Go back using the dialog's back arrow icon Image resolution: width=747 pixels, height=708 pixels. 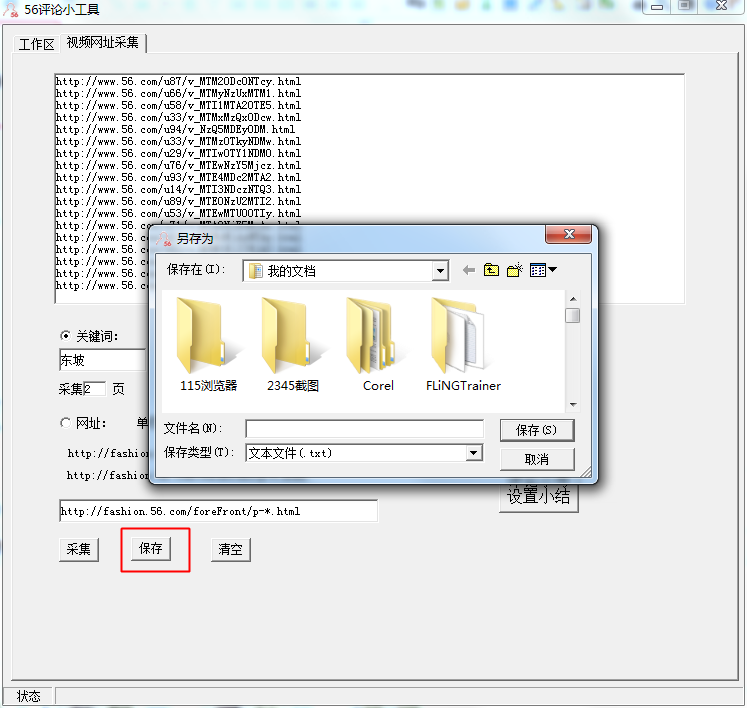[469, 271]
